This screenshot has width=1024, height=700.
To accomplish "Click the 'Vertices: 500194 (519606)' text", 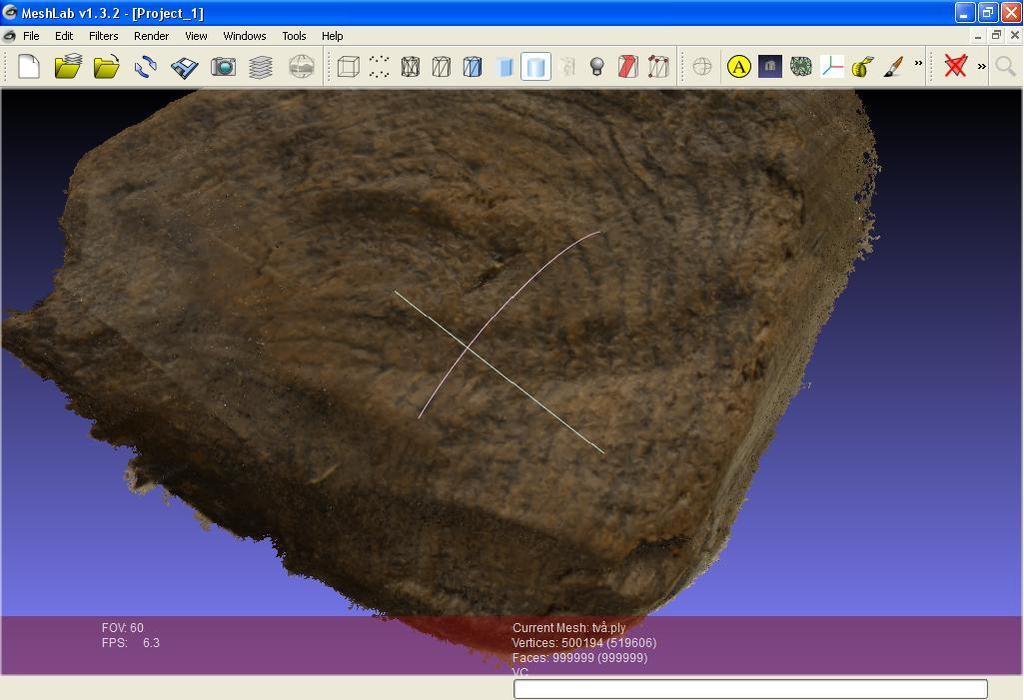I will tap(584, 643).
